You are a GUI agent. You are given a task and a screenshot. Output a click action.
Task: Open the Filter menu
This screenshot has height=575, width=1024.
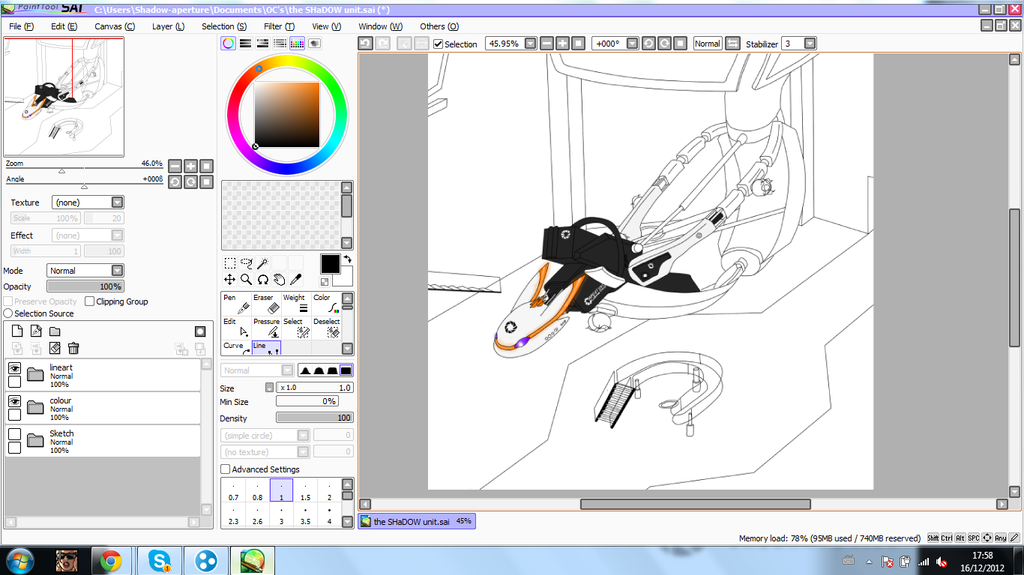[279, 26]
